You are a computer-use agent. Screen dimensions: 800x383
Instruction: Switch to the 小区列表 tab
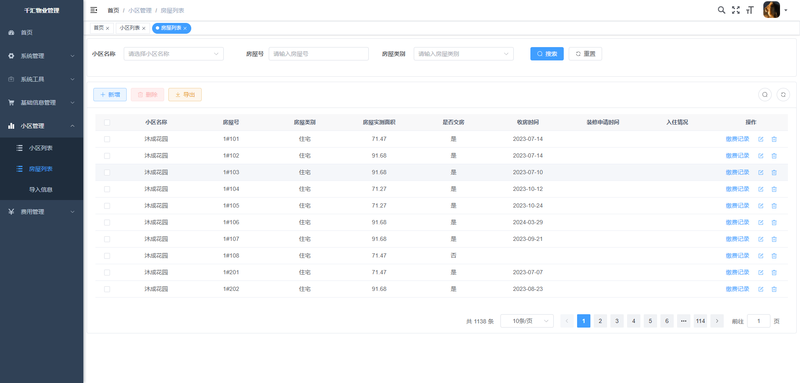point(130,28)
